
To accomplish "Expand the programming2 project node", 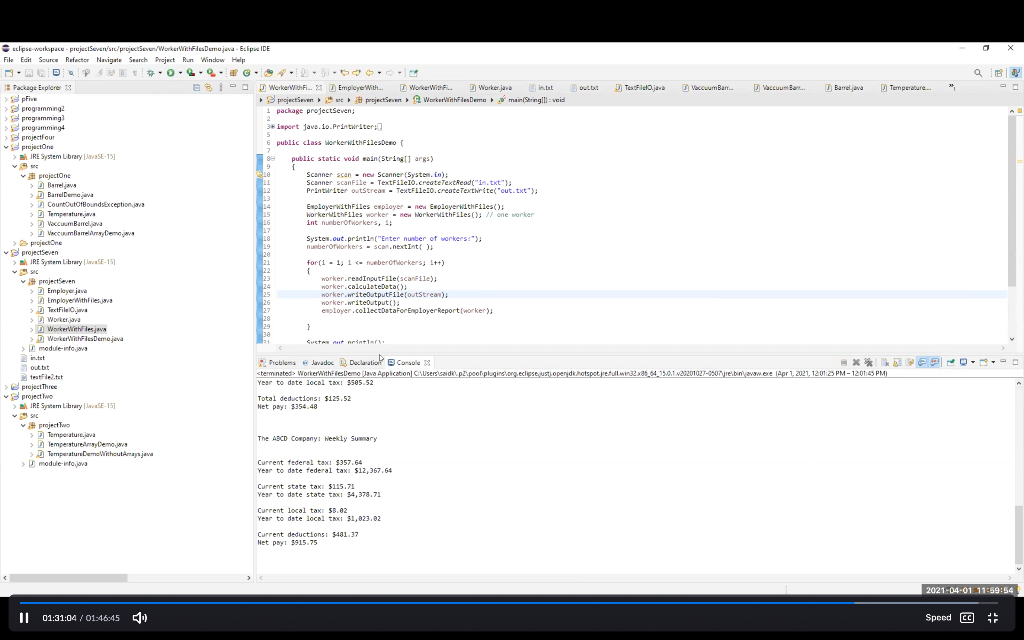I will pos(7,108).
